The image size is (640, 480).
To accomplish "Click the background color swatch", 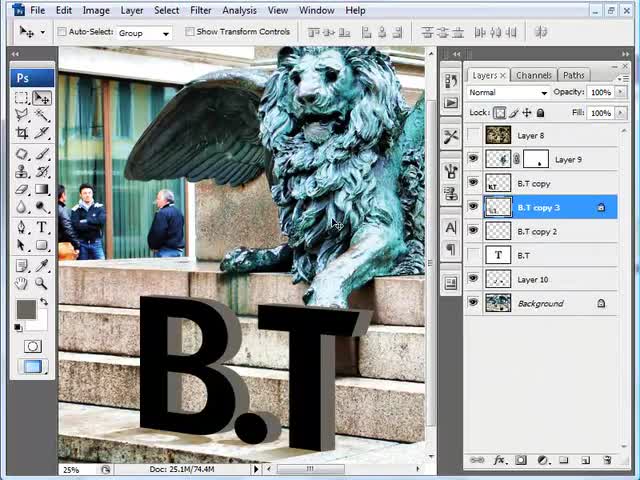I will [x=42, y=325].
